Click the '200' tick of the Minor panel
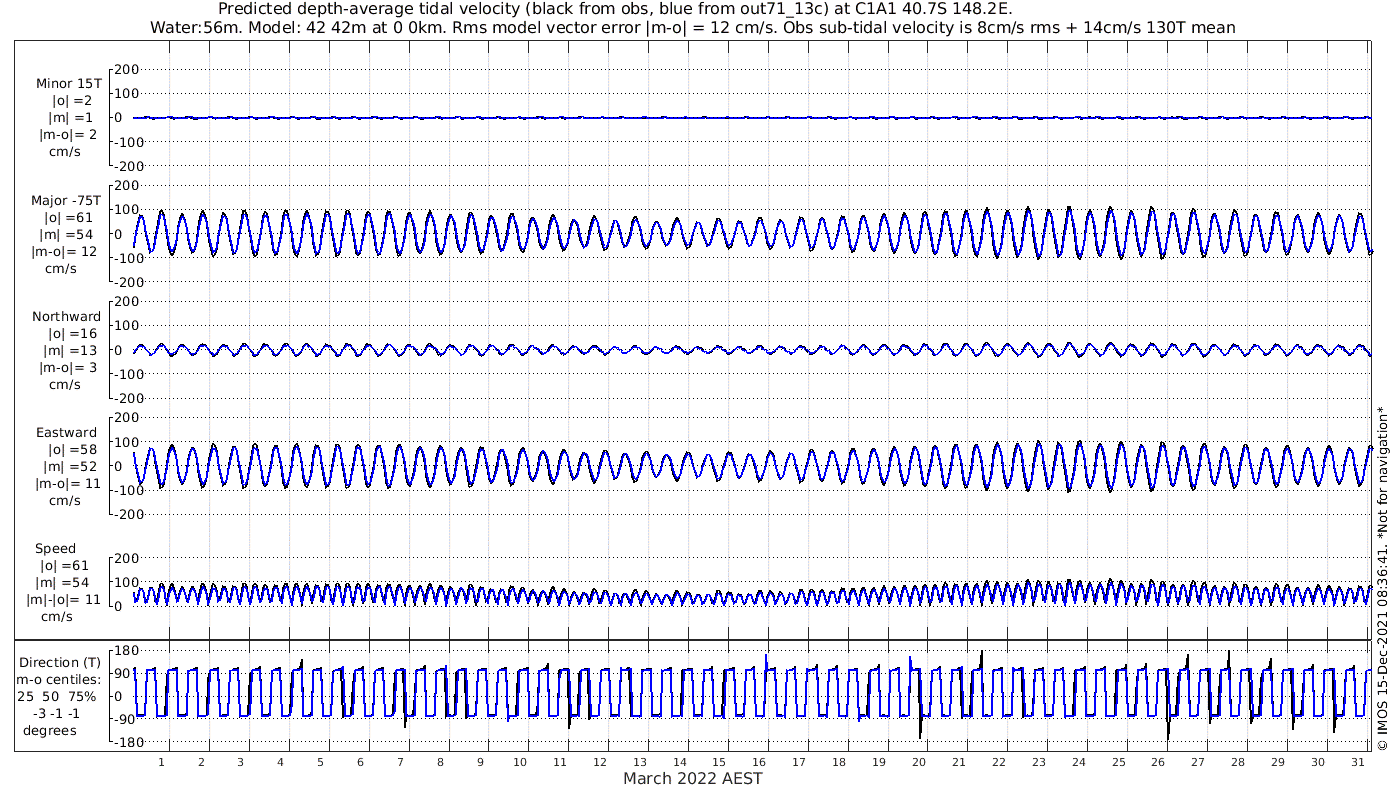 (126, 70)
